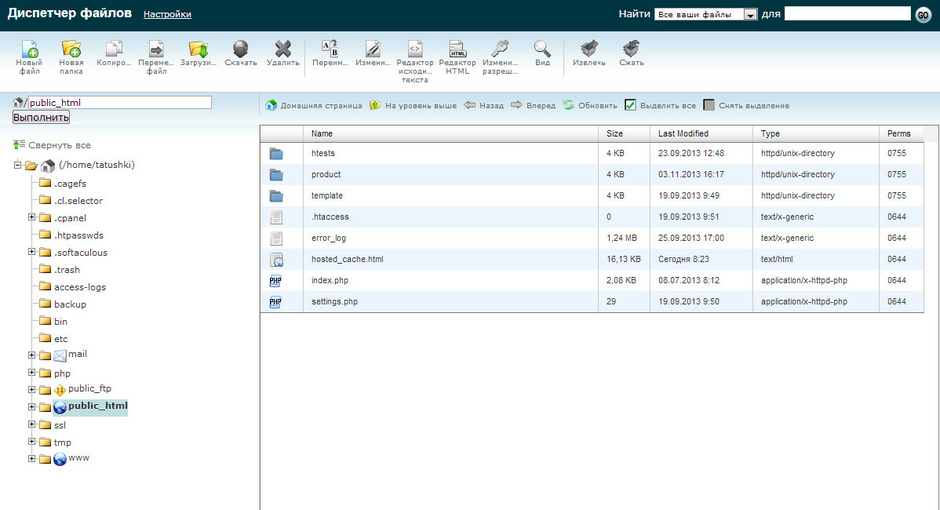940x510 pixels.
Task: Click the GO search button
Action: tap(923, 14)
